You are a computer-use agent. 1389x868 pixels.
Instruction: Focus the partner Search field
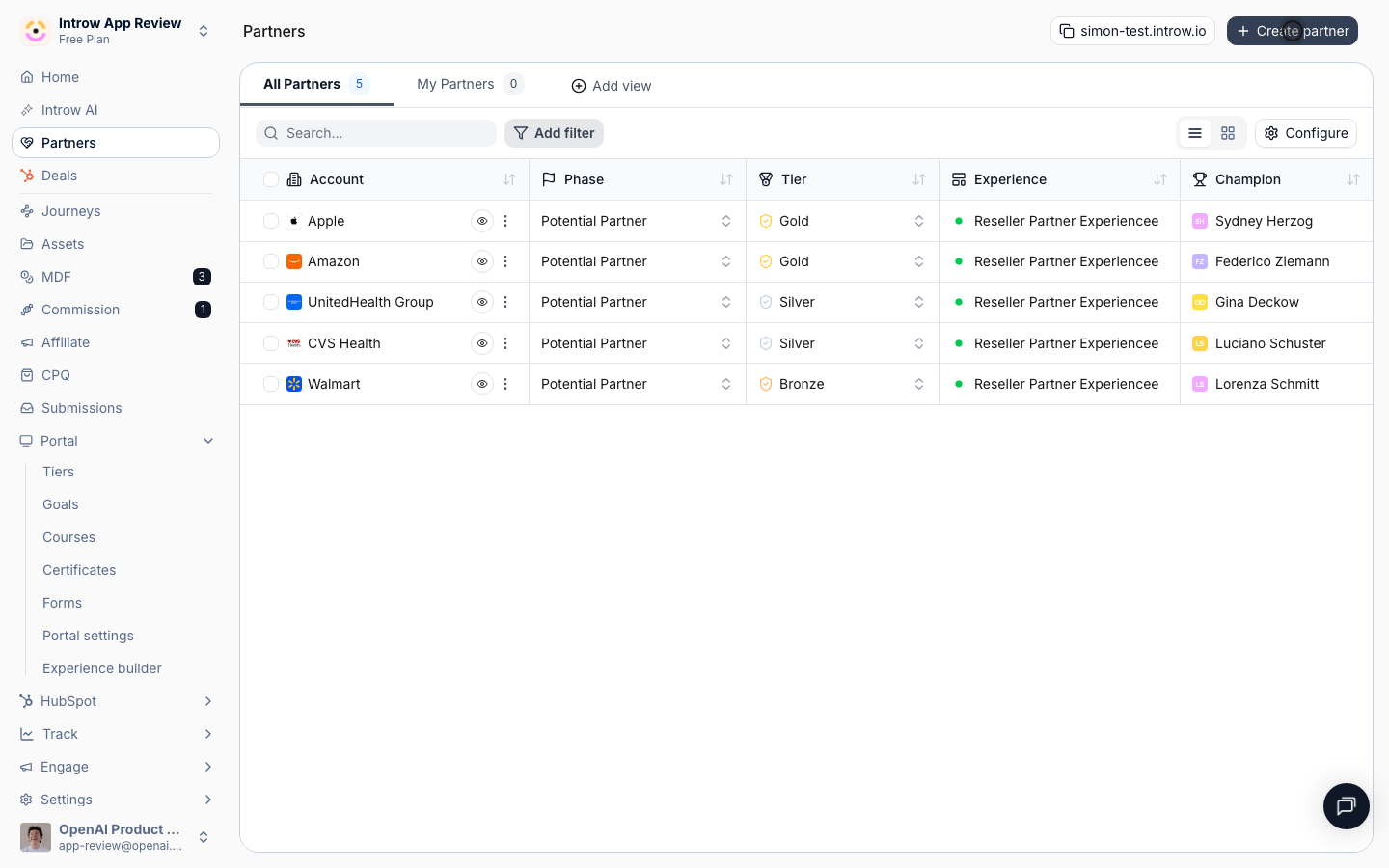376,133
